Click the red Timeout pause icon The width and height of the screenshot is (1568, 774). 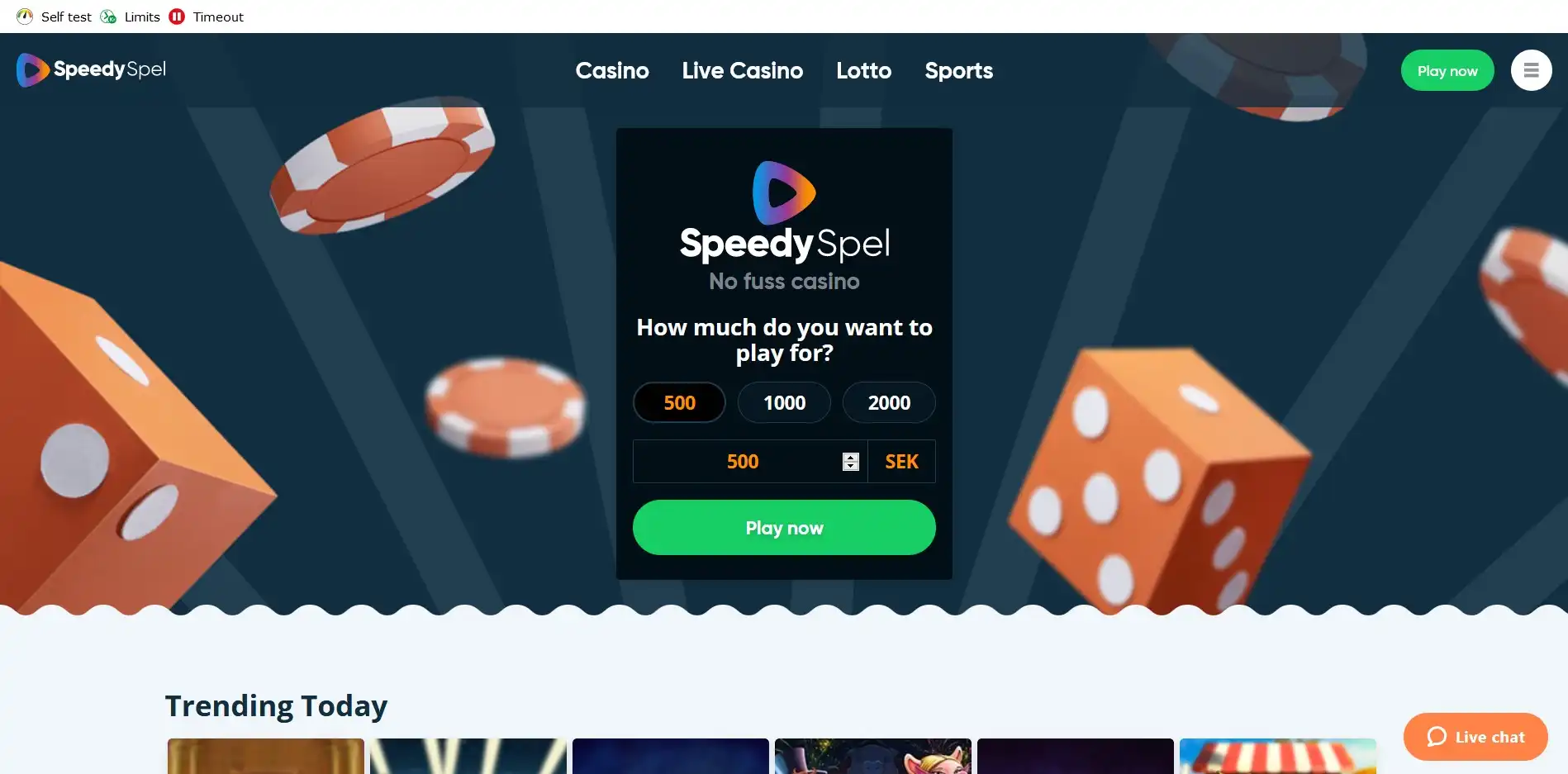tap(177, 17)
